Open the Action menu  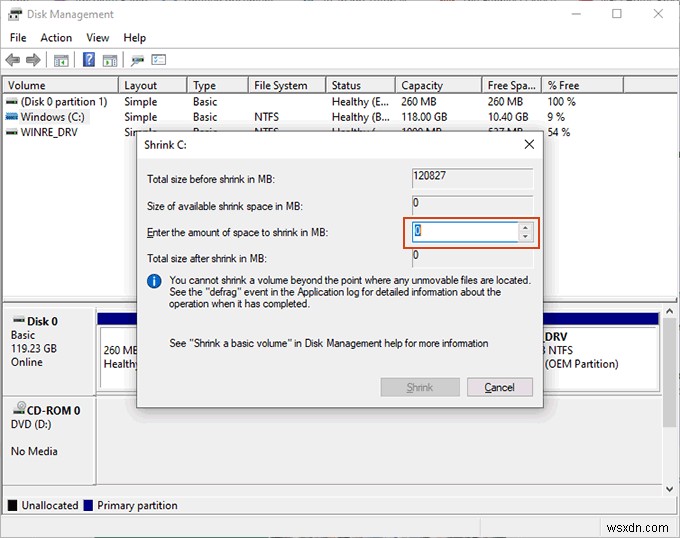point(56,38)
